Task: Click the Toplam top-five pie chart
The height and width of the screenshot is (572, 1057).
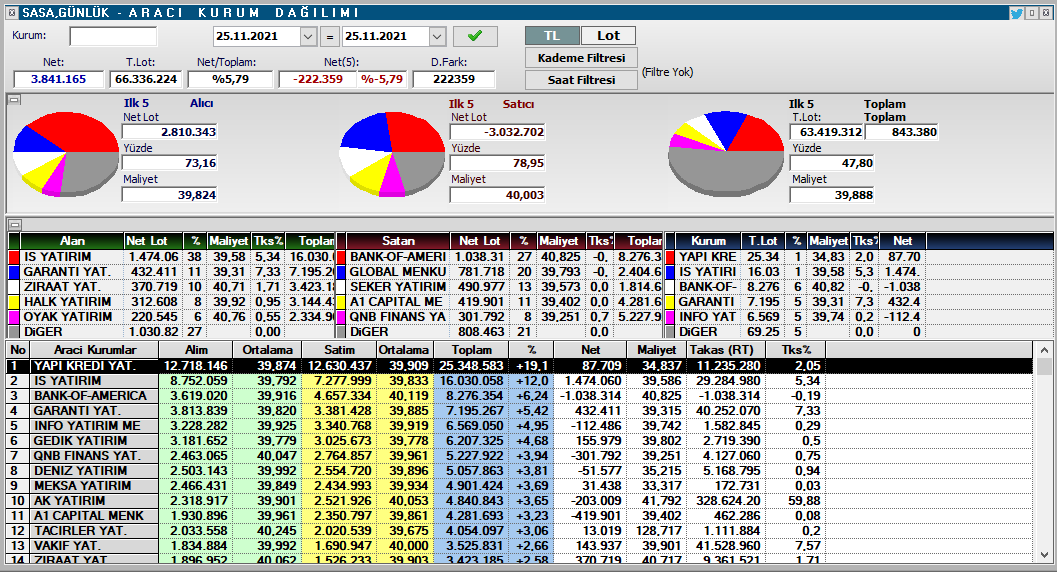Action: (x=725, y=154)
